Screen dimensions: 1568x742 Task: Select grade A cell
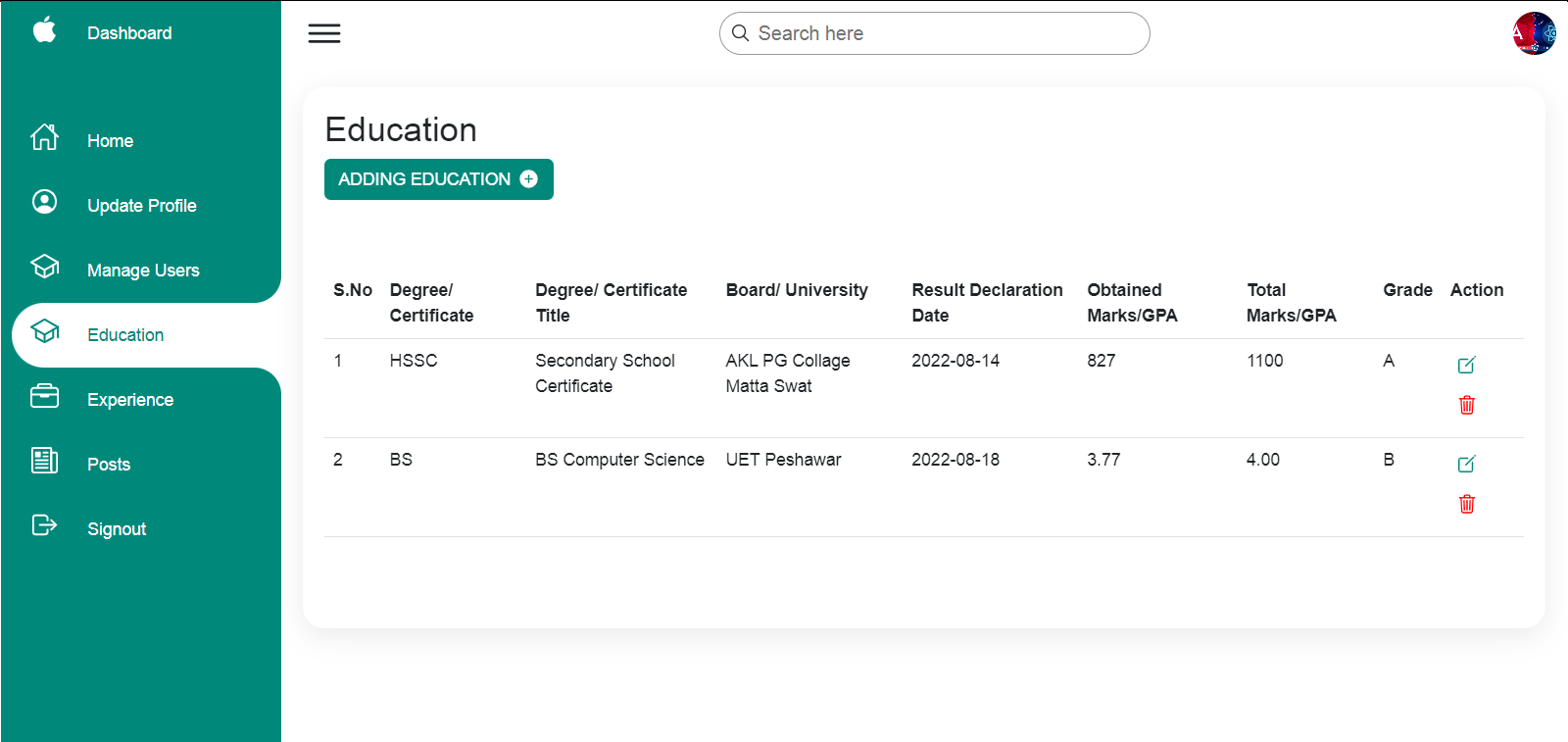[1389, 361]
